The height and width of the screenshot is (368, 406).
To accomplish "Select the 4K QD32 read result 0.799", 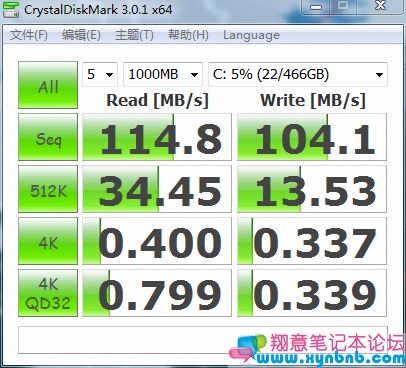I will pos(157,293).
